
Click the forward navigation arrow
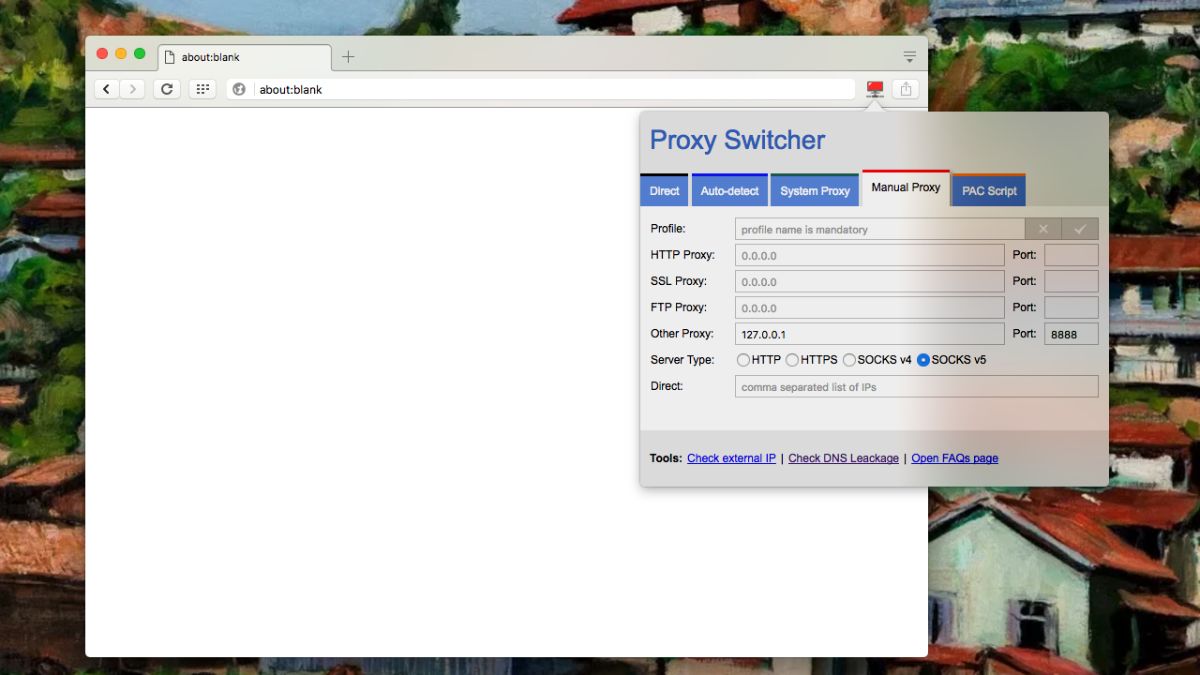pyautogui.click(x=132, y=89)
